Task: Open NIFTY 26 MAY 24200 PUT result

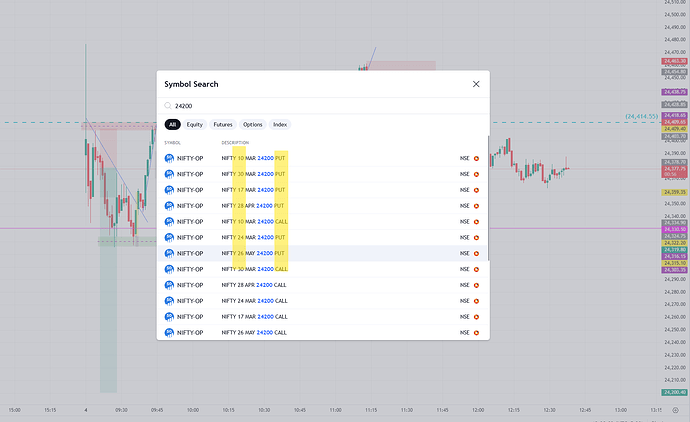Action: 254,253
